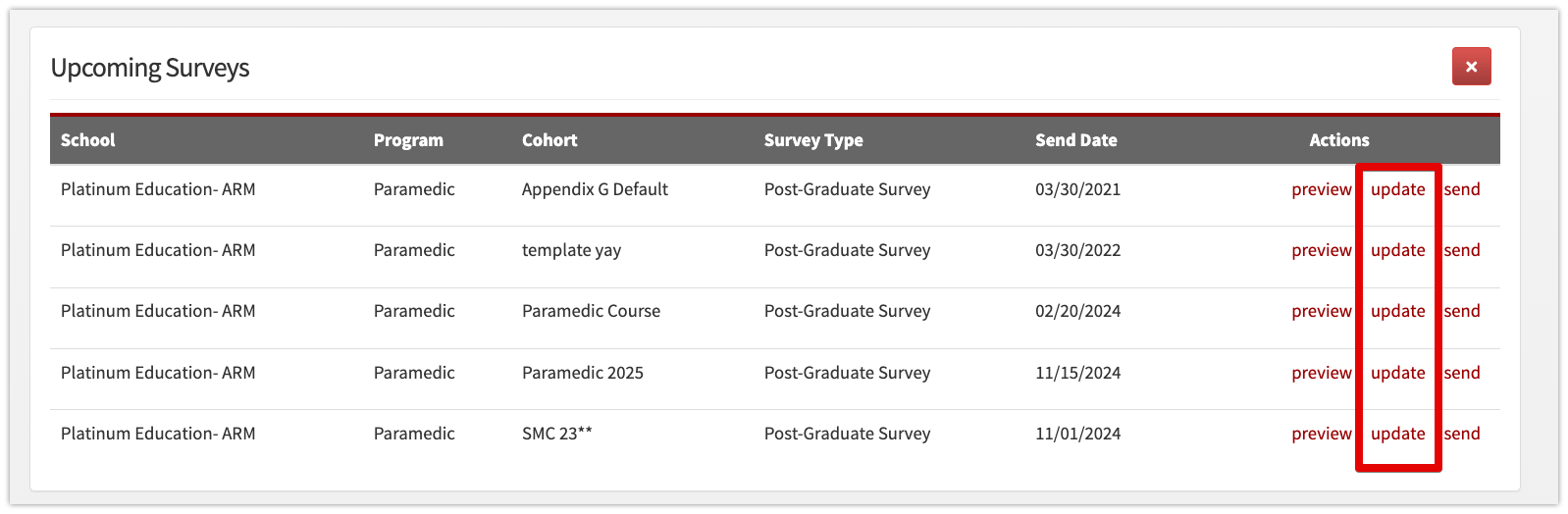Send the template yay survey
Image resolution: width=1568 pixels, height=514 pixels.
(x=1462, y=250)
